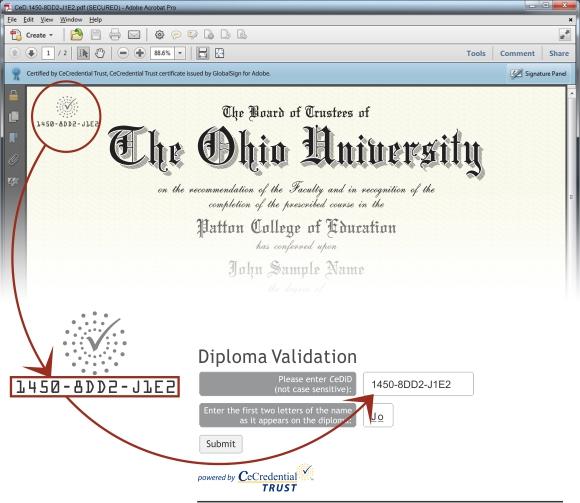The height and width of the screenshot is (503, 580).
Task: Click the email envelope icon
Action: [x=134, y=35]
